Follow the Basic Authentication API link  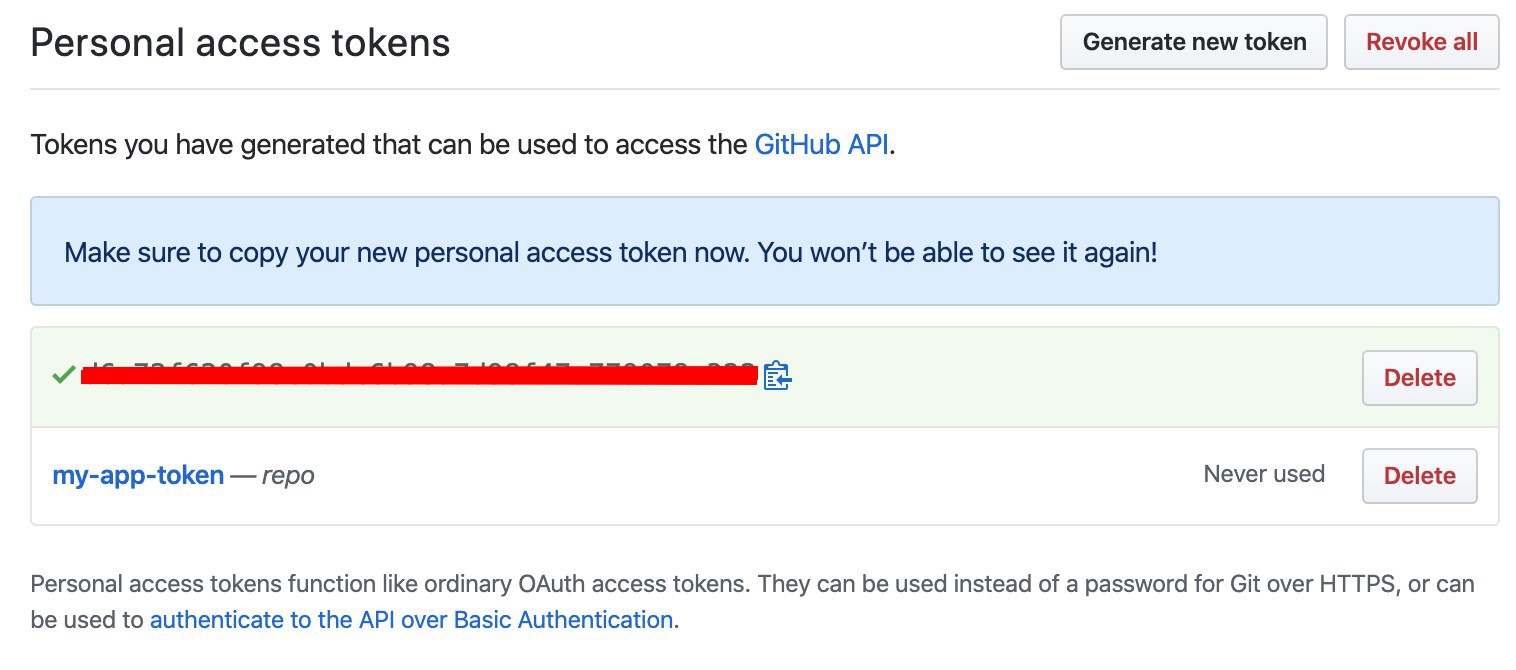point(411,620)
